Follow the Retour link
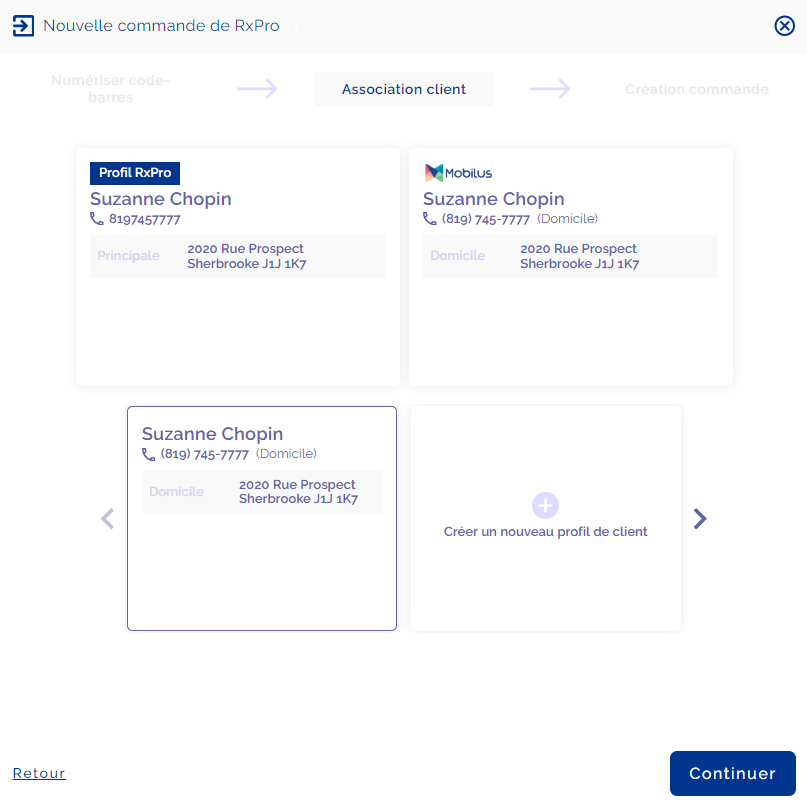The height and width of the screenshot is (812, 807). click(x=39, y=773)
